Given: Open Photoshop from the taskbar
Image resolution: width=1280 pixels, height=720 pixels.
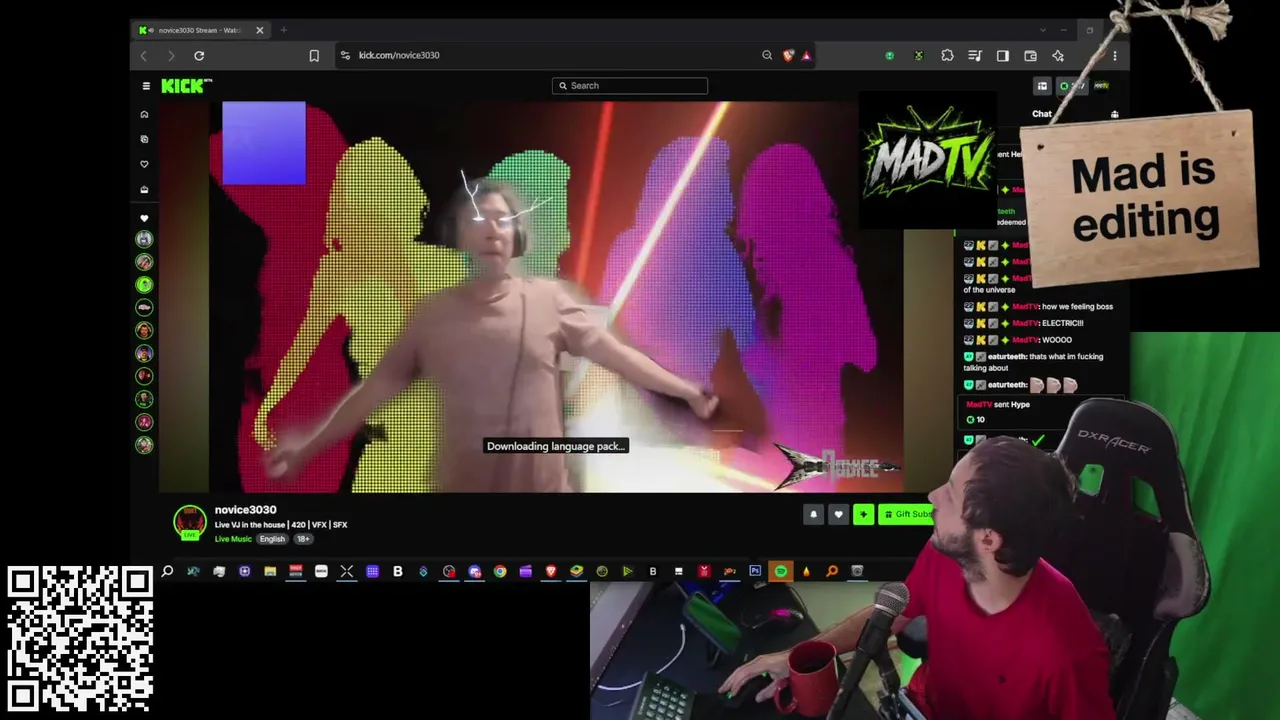Looking at the screenshot, I should pos(755,571).
